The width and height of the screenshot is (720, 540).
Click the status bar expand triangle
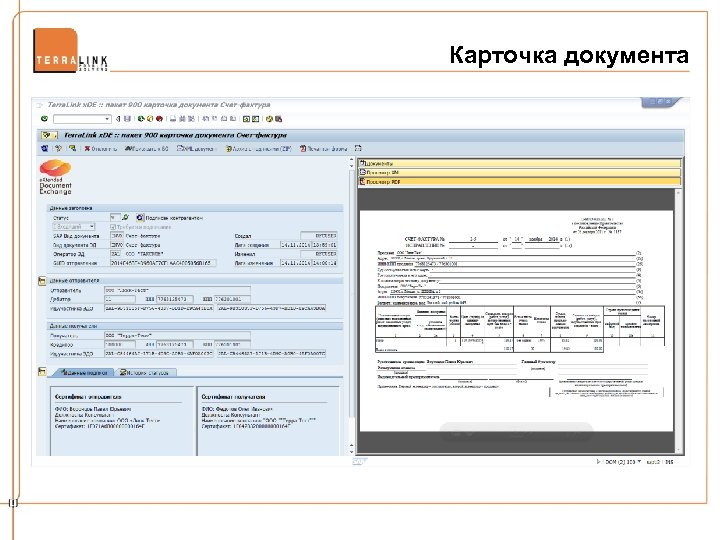pos(598,461)
